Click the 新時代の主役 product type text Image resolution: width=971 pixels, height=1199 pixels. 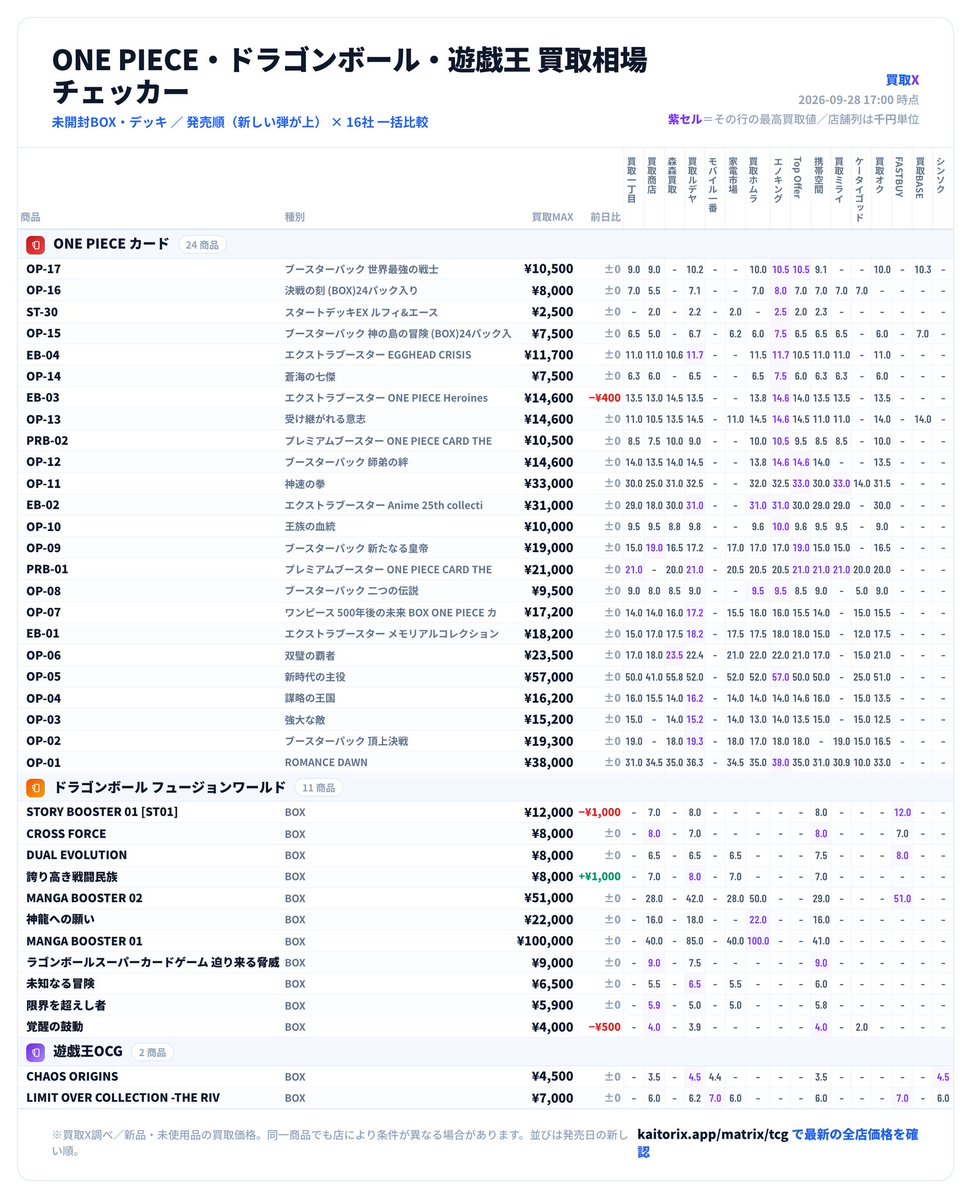(315, 677)
